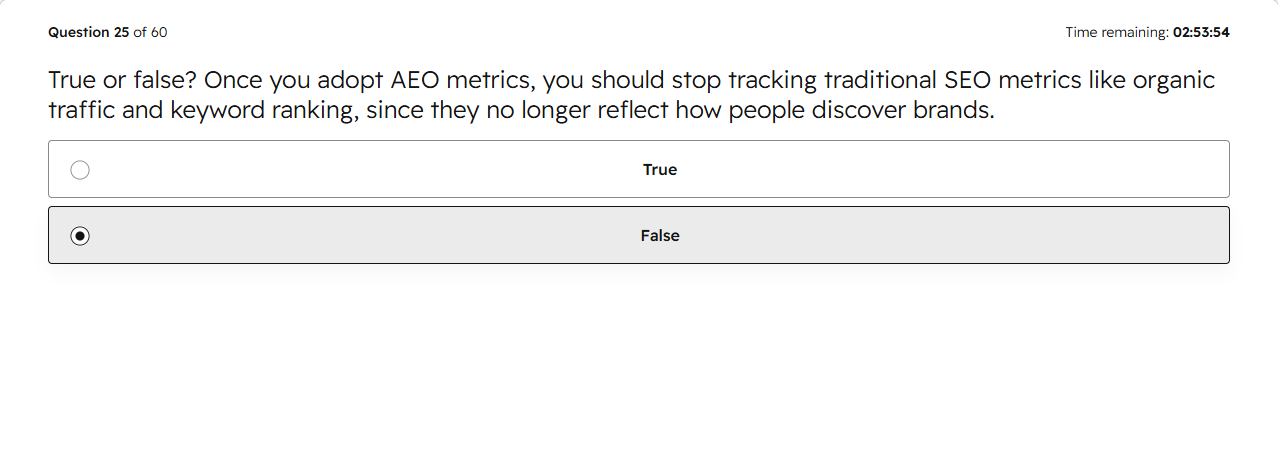Click the bold number "25" in the counter
Screen dimensions: 1278x466
[x=121, y=32]
